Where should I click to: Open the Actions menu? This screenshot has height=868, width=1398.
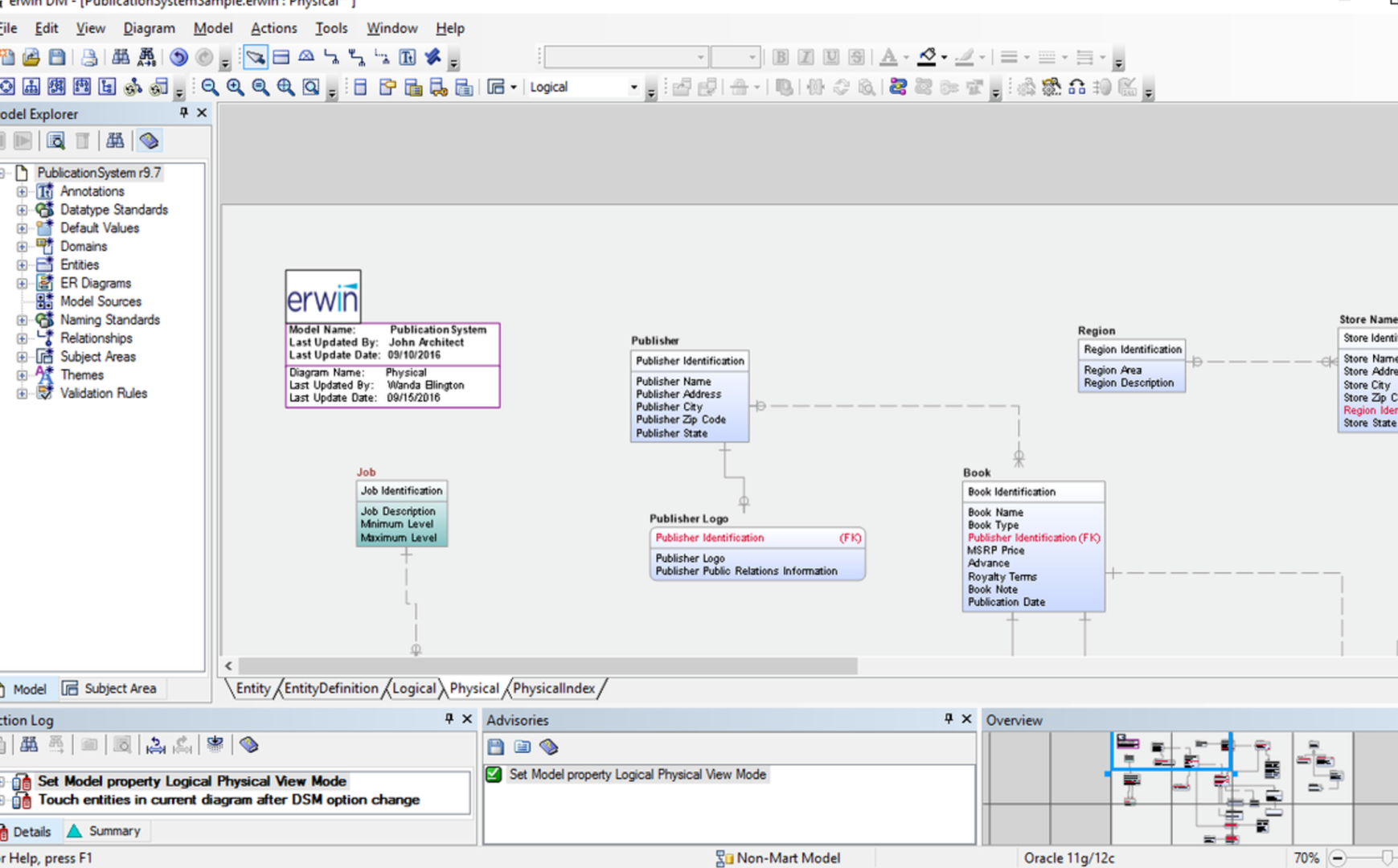click(274, 28)
